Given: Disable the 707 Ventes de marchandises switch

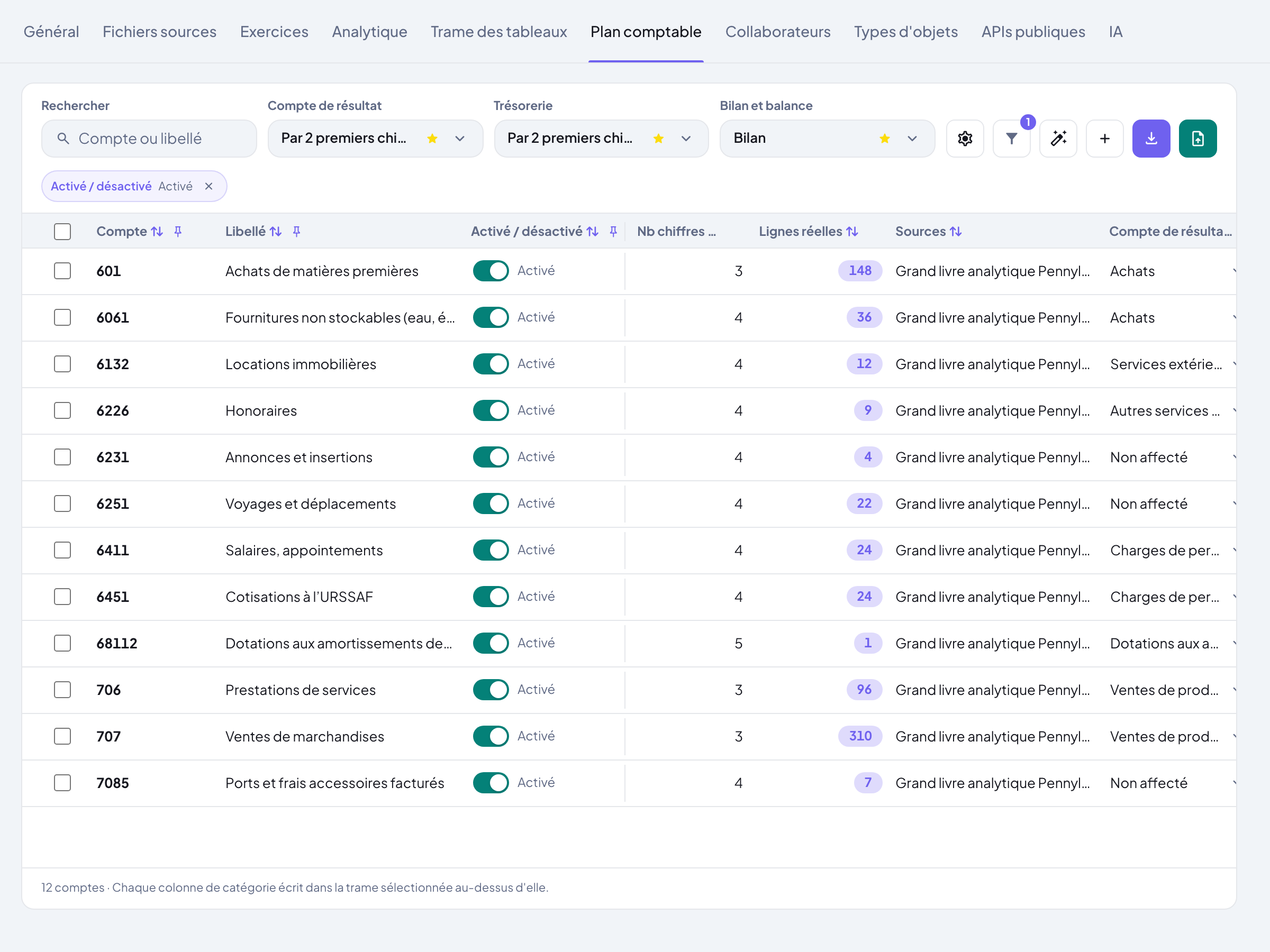Looking at the screenshot, I should [491, 736].
